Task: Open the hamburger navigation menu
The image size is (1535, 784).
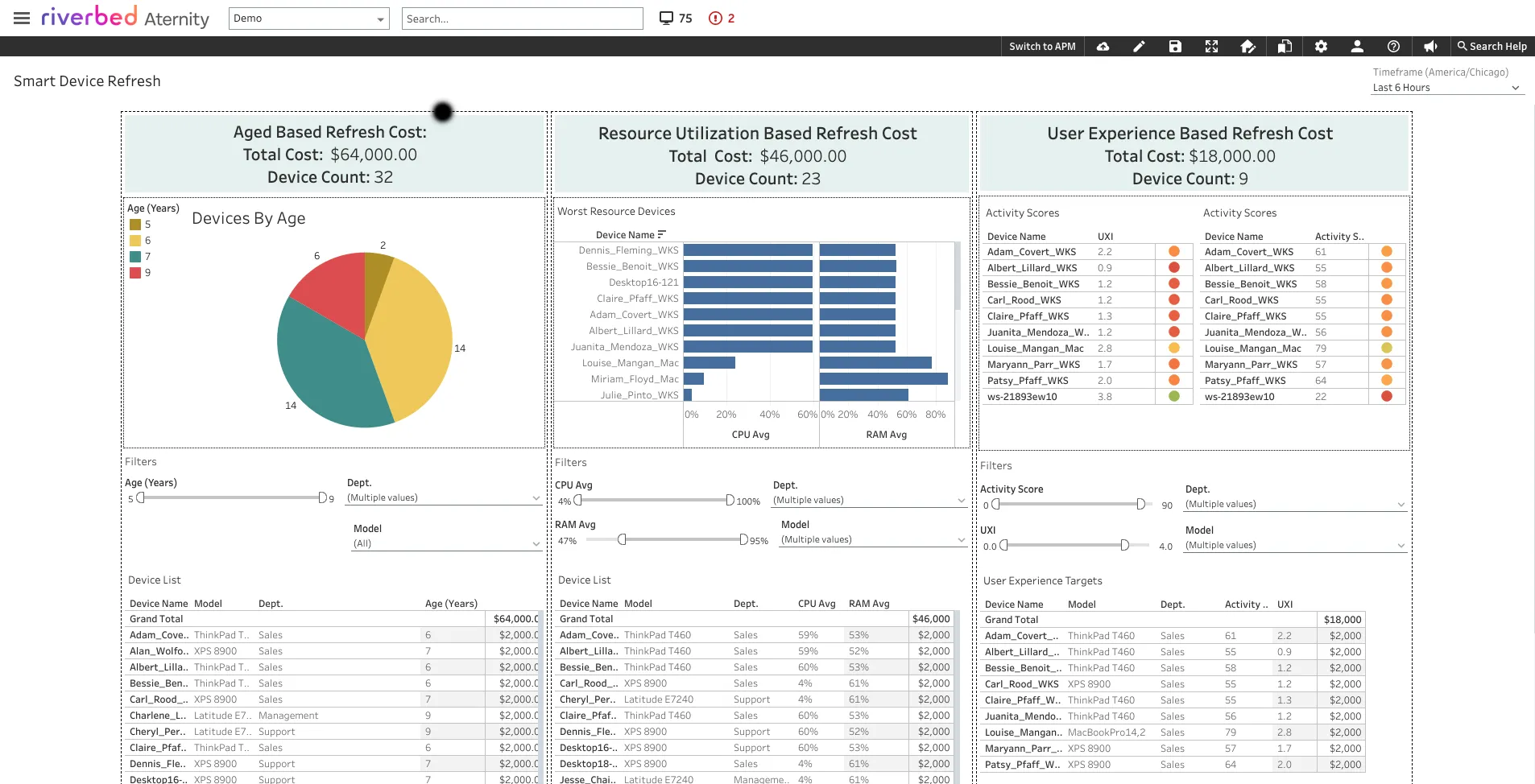Action: [21, 18]
